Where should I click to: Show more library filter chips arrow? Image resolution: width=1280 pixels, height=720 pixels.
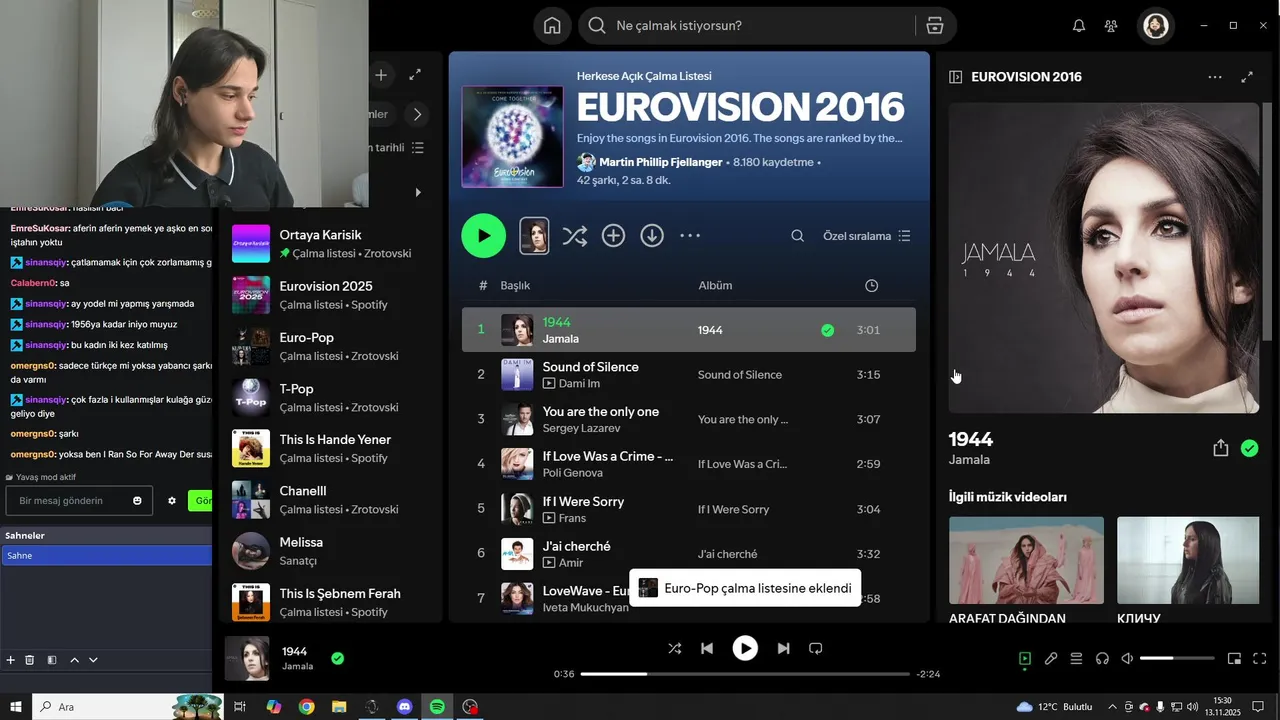(x=417, y=114)
